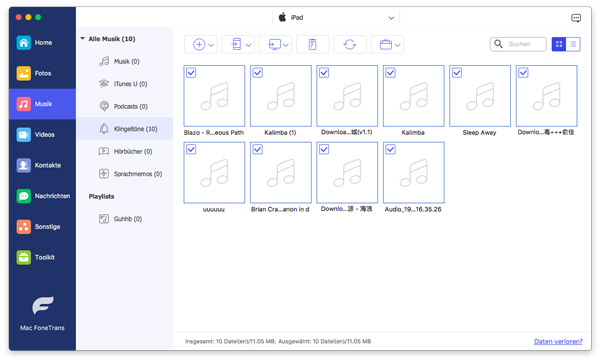
Task: Open the Fotos sidebar icon
Action: (24, 73)
